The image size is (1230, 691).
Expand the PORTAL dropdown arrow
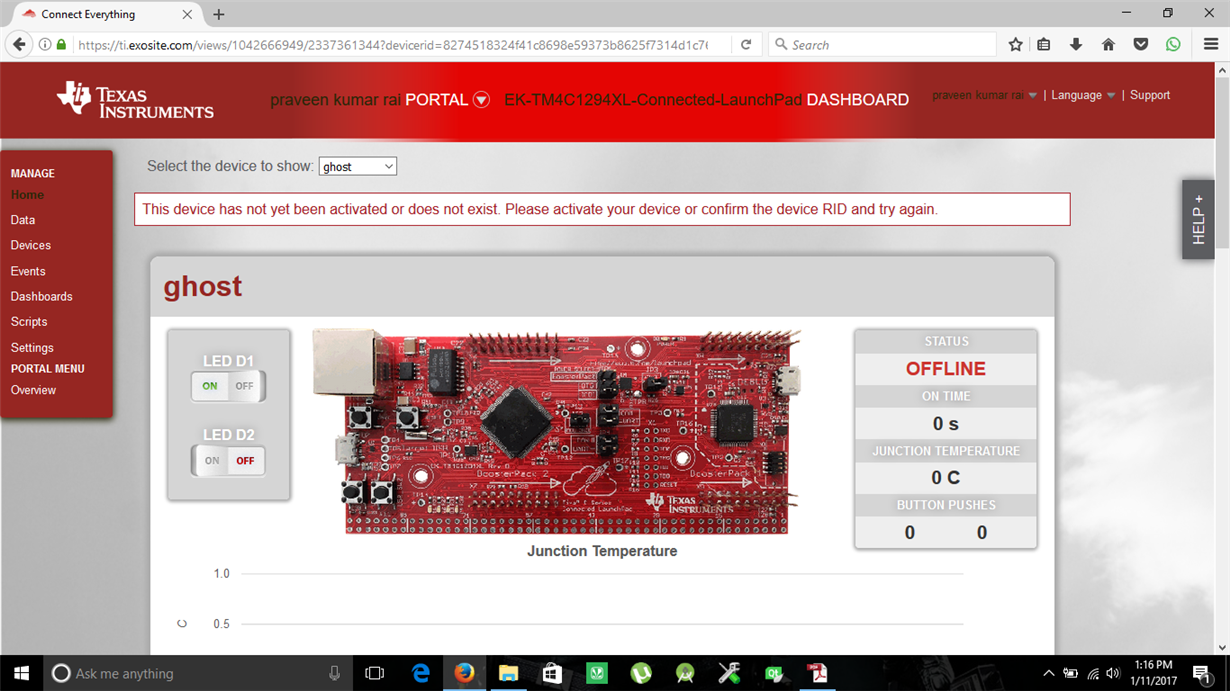point(481,100)
